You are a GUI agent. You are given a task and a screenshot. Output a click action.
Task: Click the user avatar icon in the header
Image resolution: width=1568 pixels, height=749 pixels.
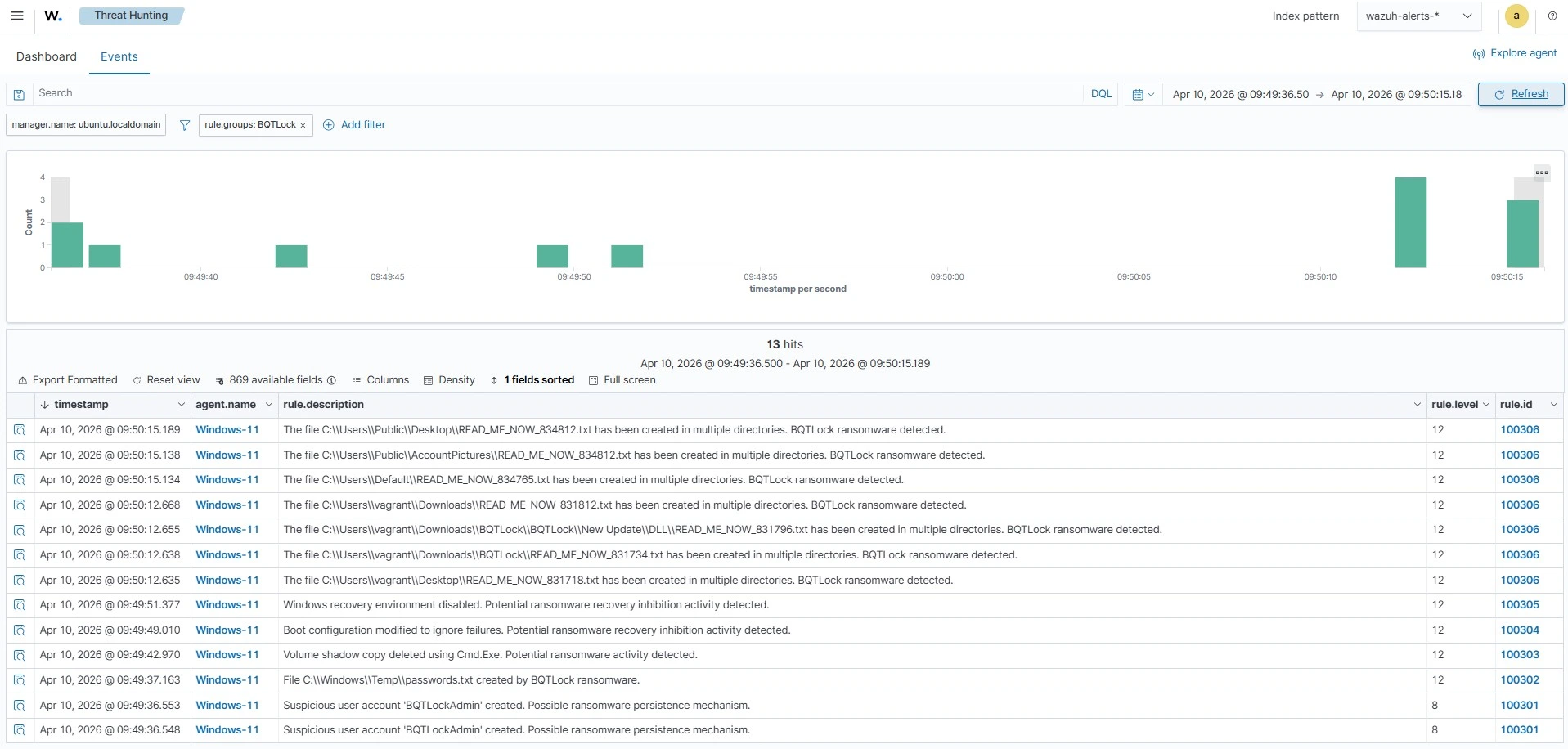(1516, 16)
